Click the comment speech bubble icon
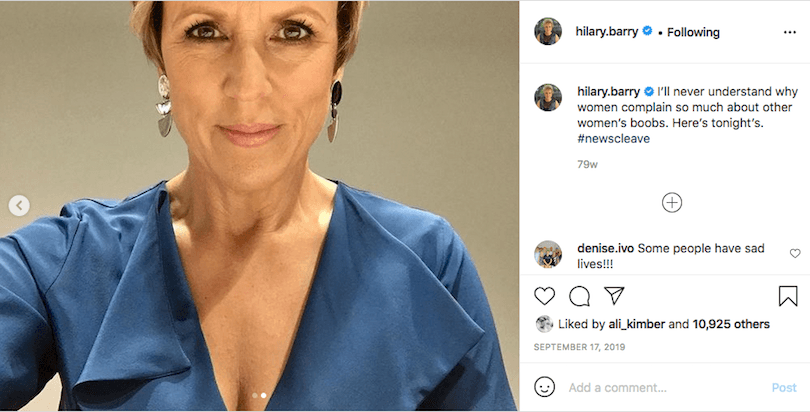This screenshot has width=810, height=412. coord(580,296)
